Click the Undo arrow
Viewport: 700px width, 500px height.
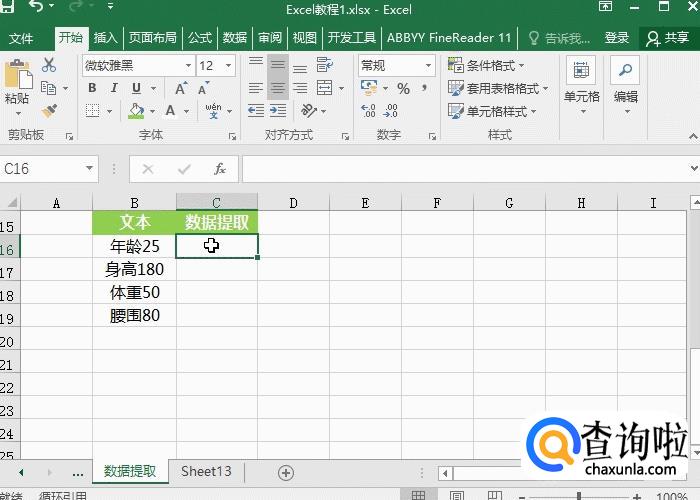click(x=35, y=6)
